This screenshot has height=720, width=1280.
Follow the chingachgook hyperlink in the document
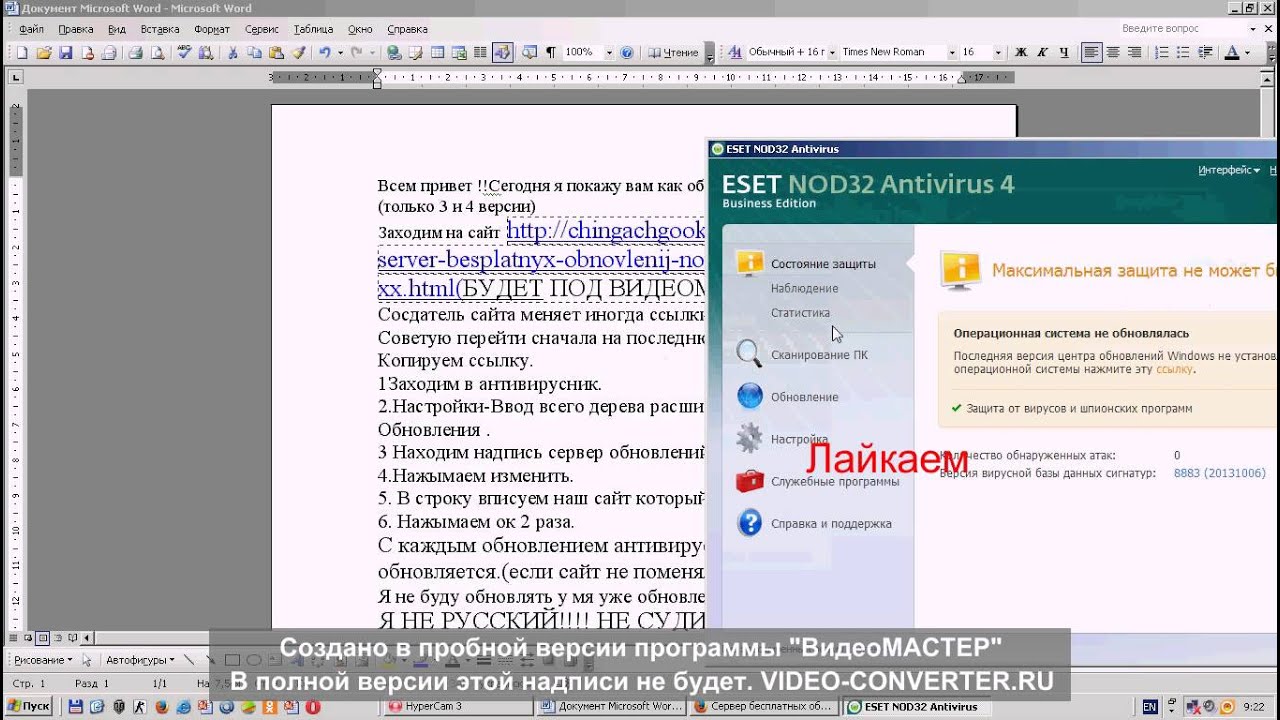(606, 232)
